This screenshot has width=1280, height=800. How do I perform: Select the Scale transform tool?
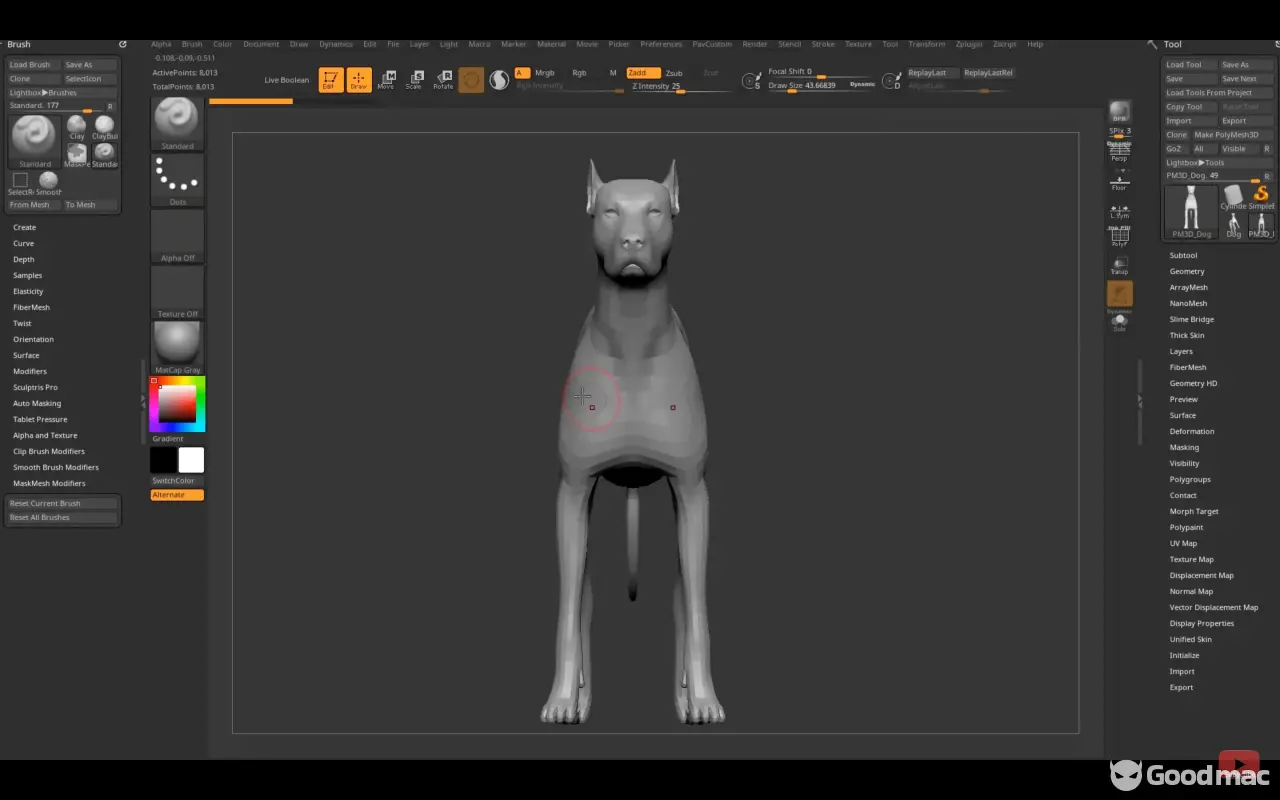[414, 80]
